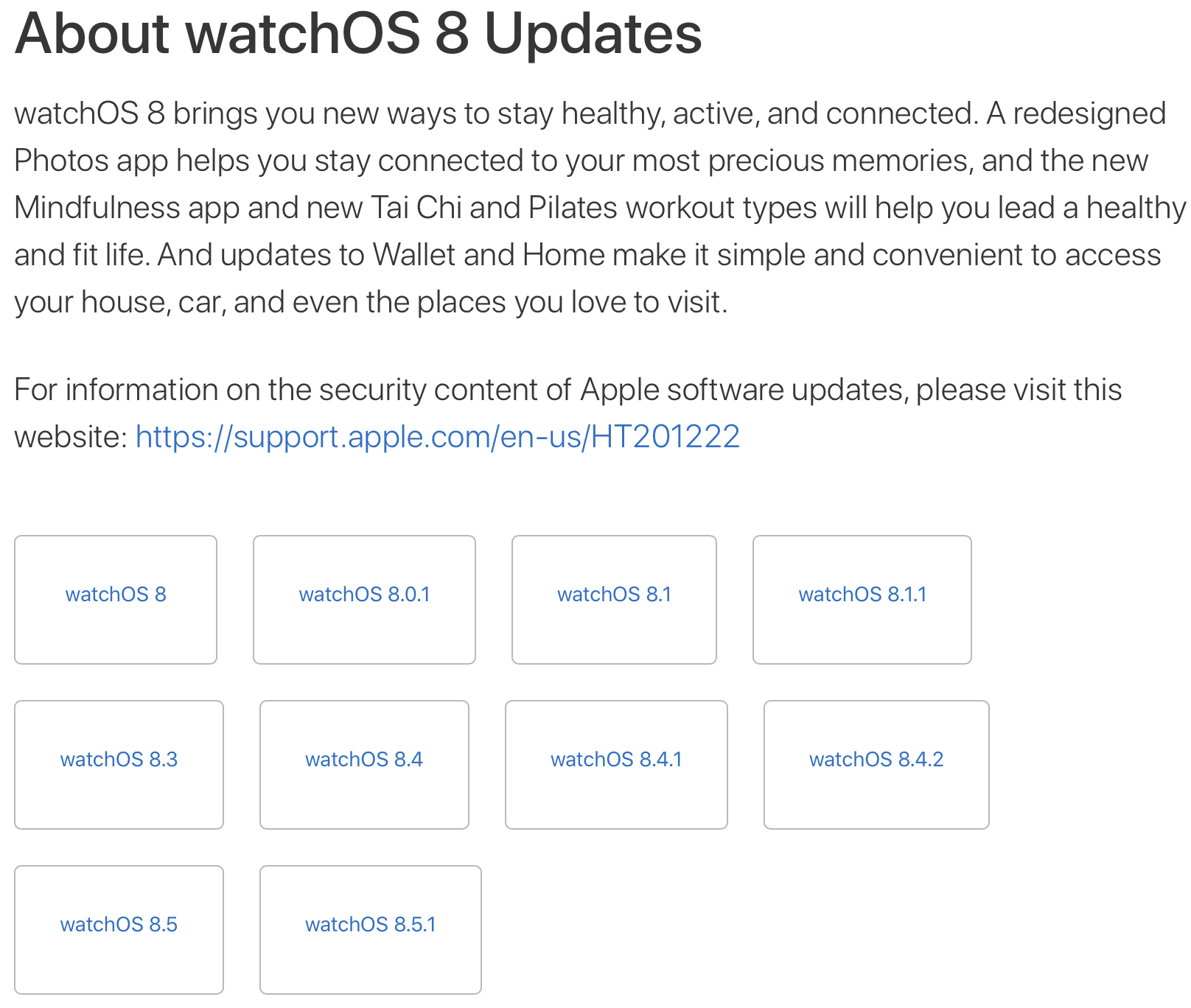
Task: Click the word Pilates in the paragraph
Action: [x=573, y=208]
